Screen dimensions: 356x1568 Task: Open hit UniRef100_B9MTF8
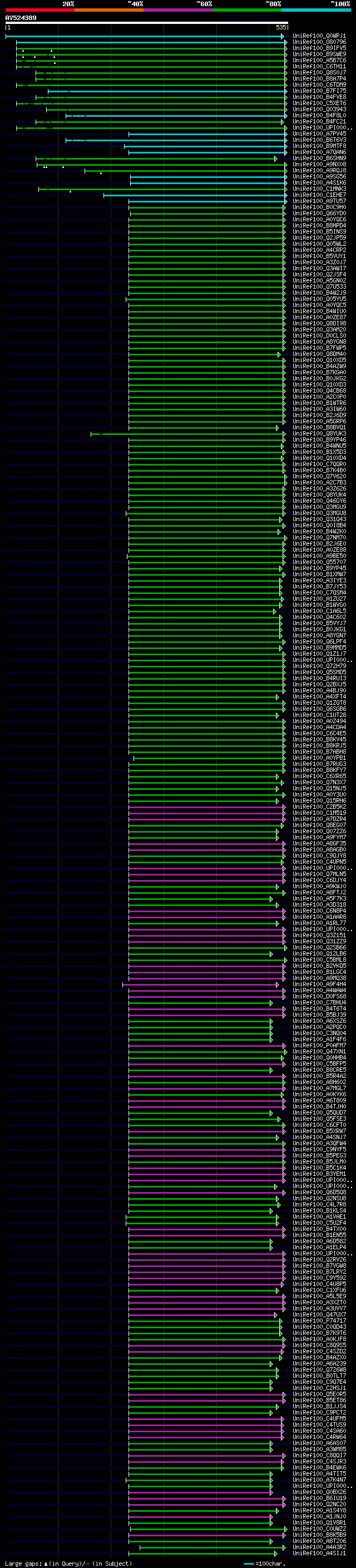point(319,146)
